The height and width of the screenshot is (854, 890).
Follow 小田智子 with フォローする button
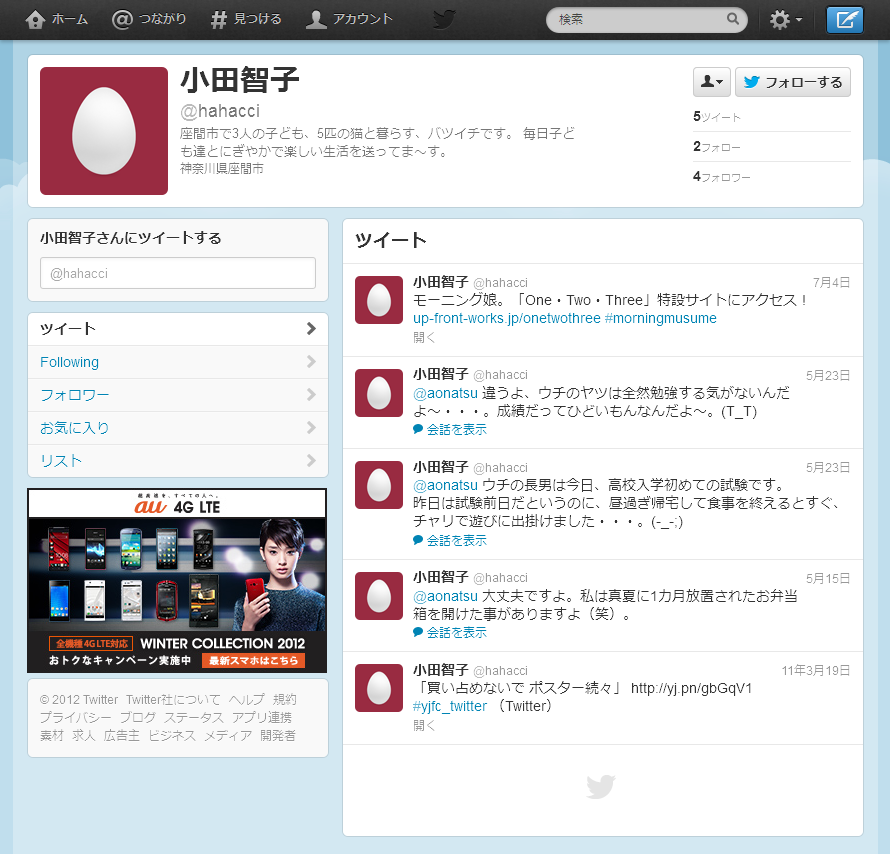pos(793,82)
